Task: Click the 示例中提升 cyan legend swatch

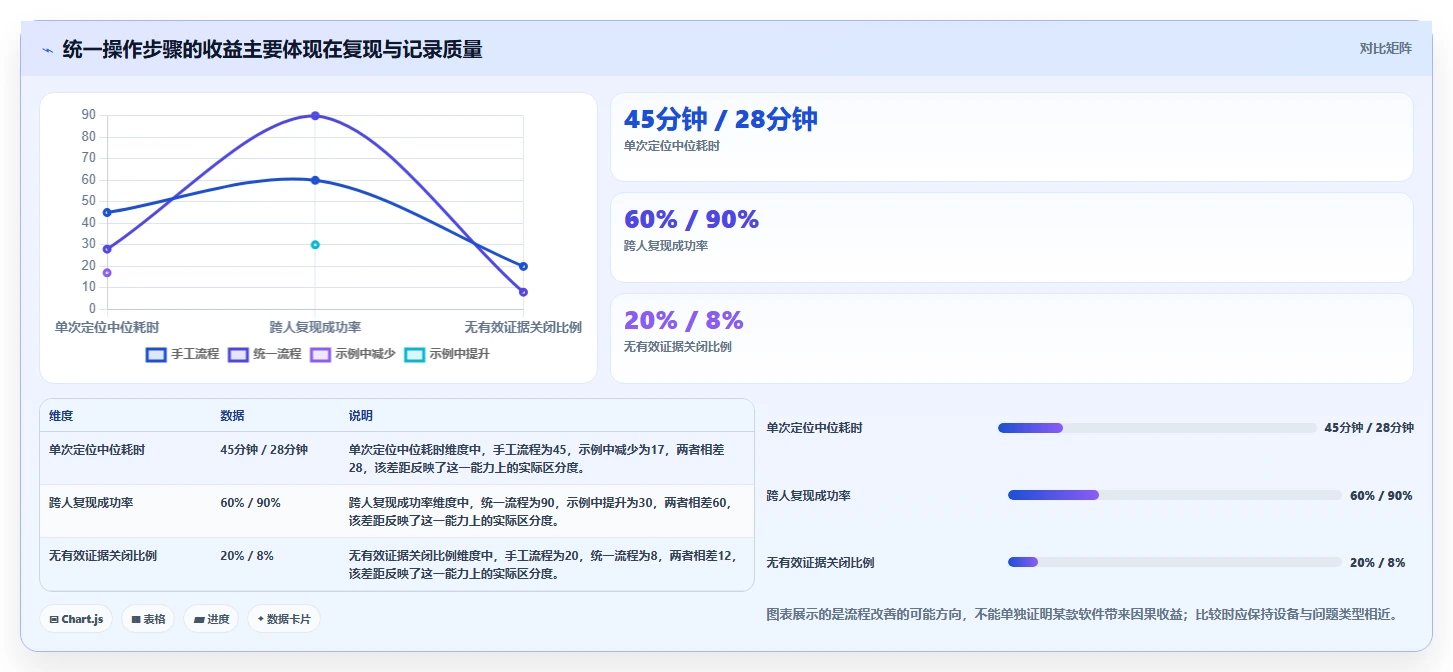Action: click(x=414, y=354)
